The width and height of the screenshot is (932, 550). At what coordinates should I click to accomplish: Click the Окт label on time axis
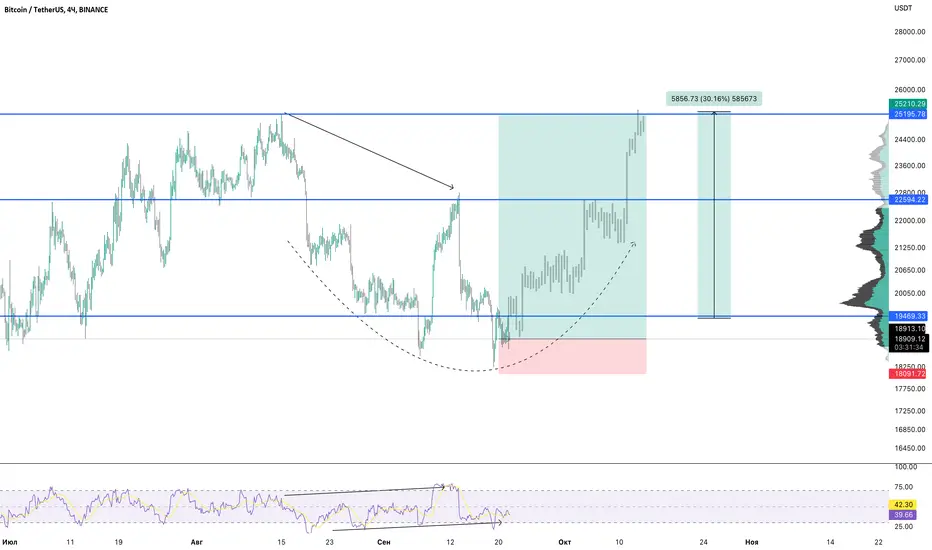pyautogui.click(x=565, y=542)
